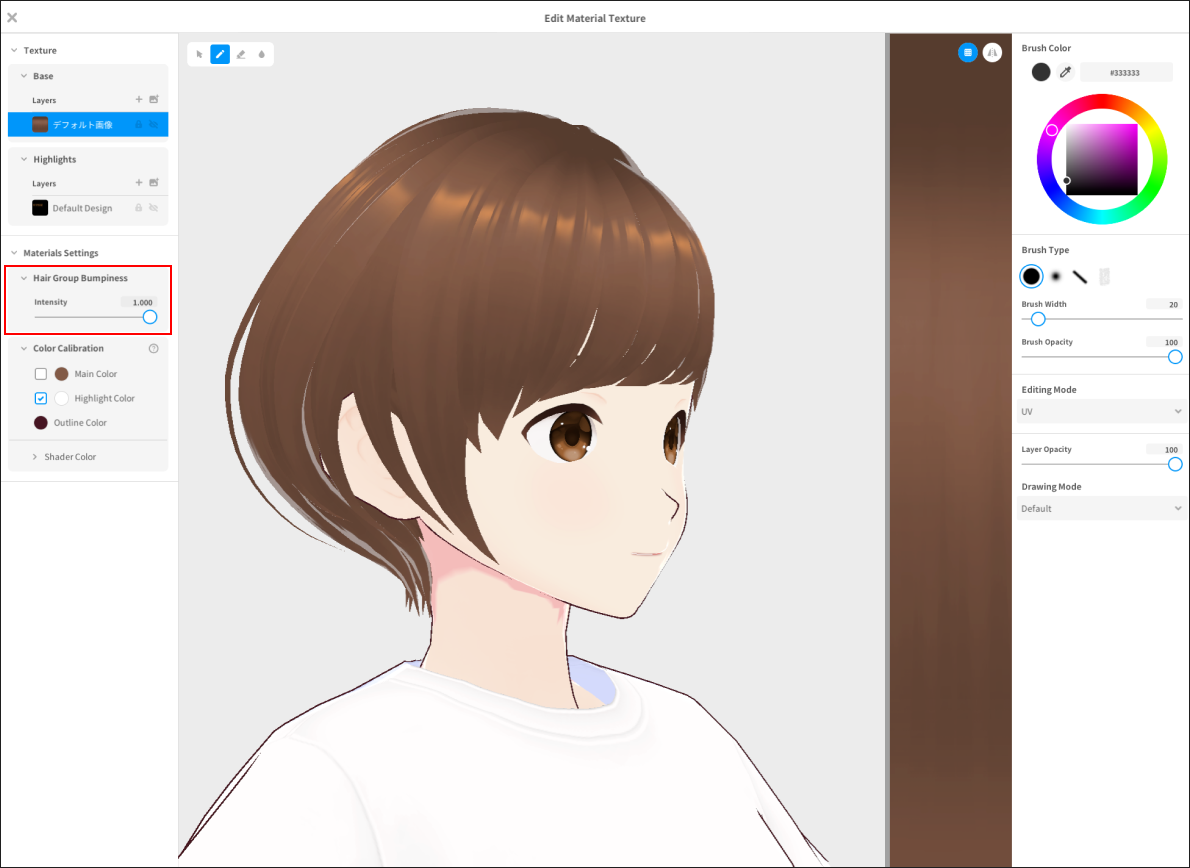This screenshot has height=868, width=1190.
Task: Click the Outline Color swatch
Action: (x=41, y=423)
